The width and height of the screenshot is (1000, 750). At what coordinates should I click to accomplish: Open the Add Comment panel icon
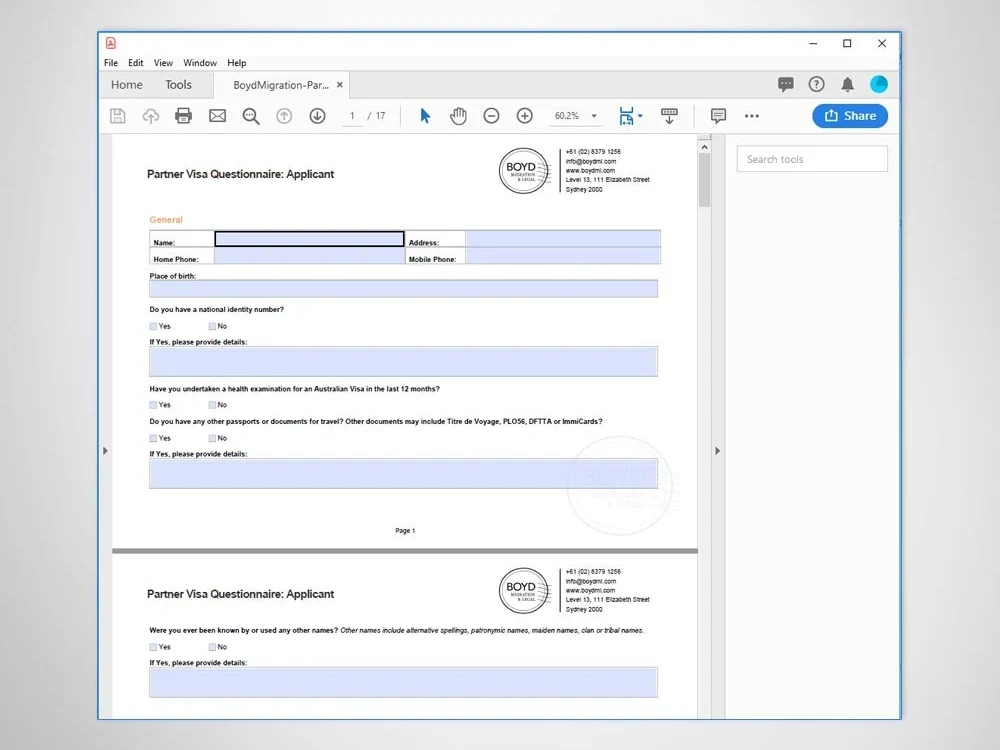(x=718, y=115)
